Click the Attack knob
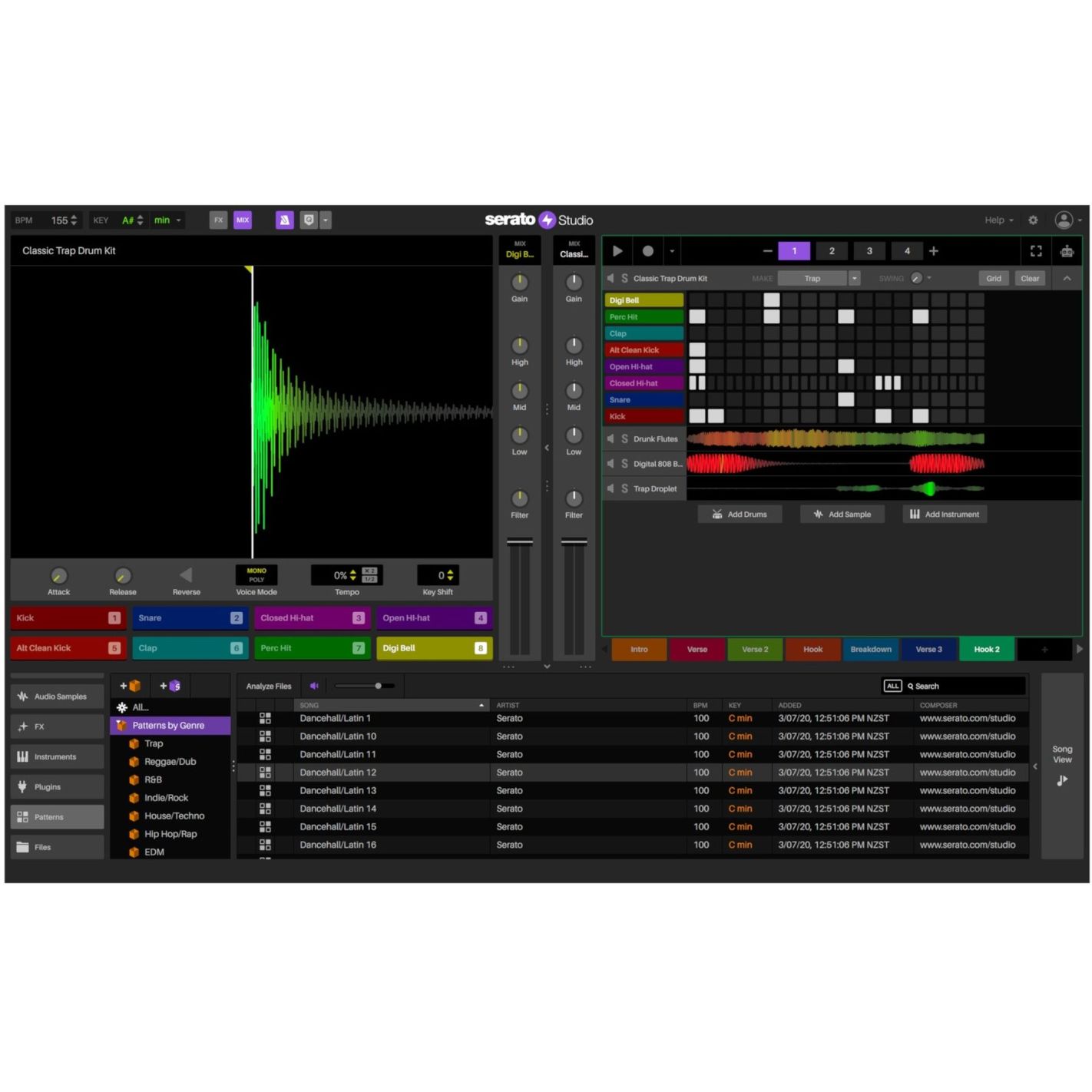 tap(58, 575)
